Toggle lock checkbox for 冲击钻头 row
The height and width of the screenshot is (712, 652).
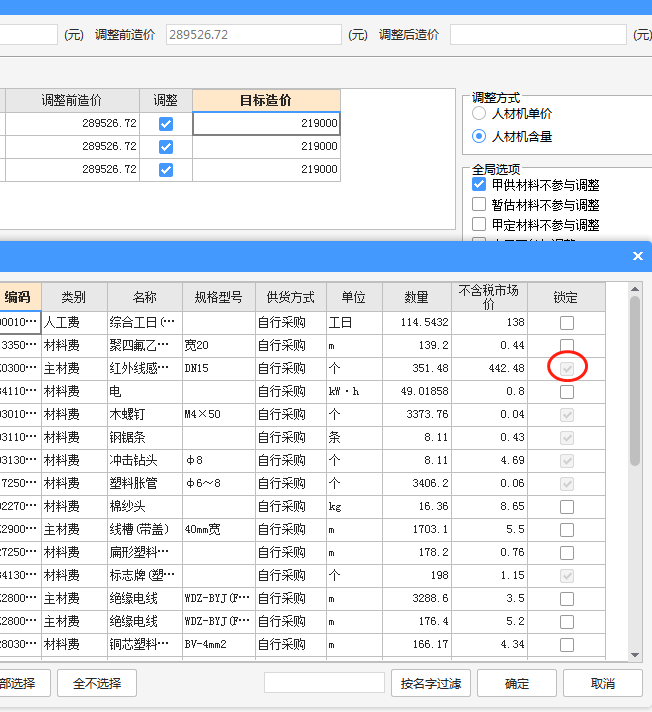coord(567,460)
